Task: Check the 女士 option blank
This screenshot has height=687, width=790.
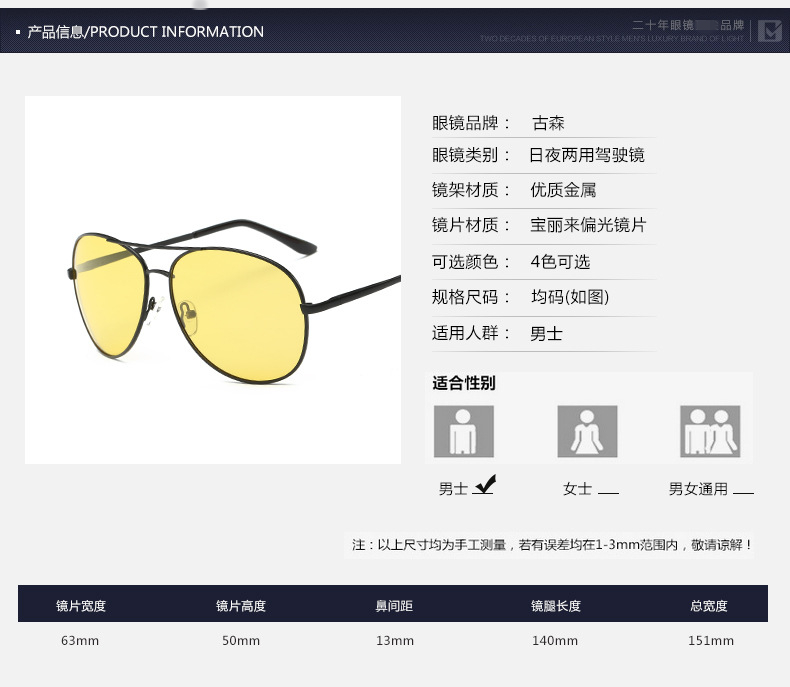Action: click(x=608, y=491)
